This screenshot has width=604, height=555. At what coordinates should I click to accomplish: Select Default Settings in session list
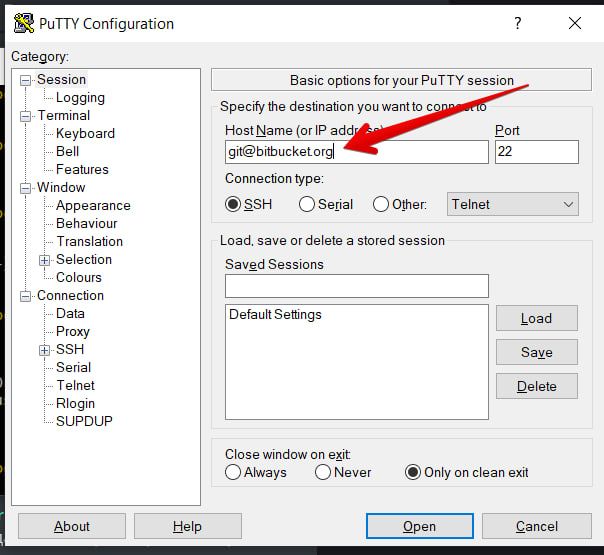(275, 314)
